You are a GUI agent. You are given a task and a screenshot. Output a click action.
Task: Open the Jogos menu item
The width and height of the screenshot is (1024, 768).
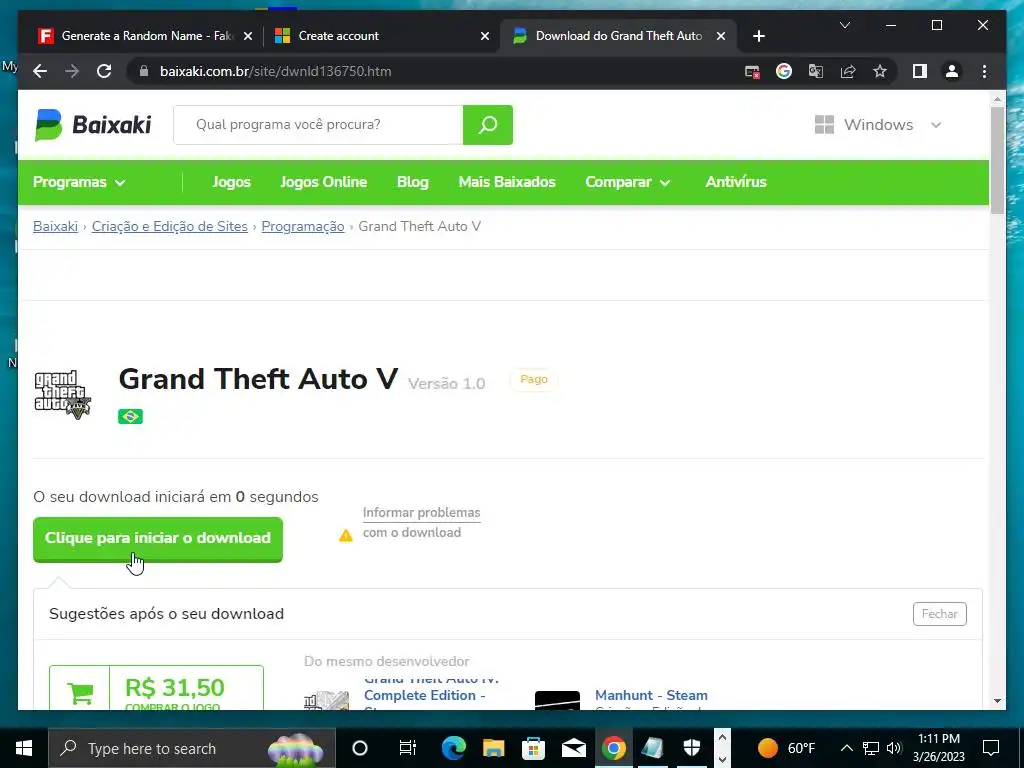click(231, 182)
